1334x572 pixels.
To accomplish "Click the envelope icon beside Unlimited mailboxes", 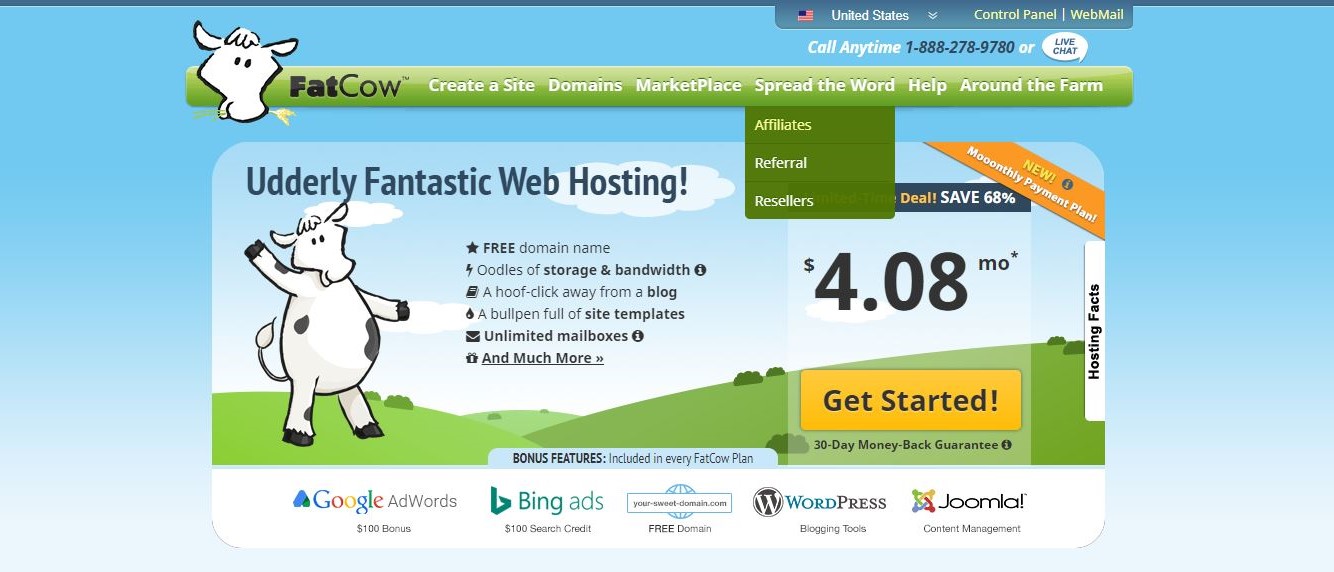I will point(473,336).
